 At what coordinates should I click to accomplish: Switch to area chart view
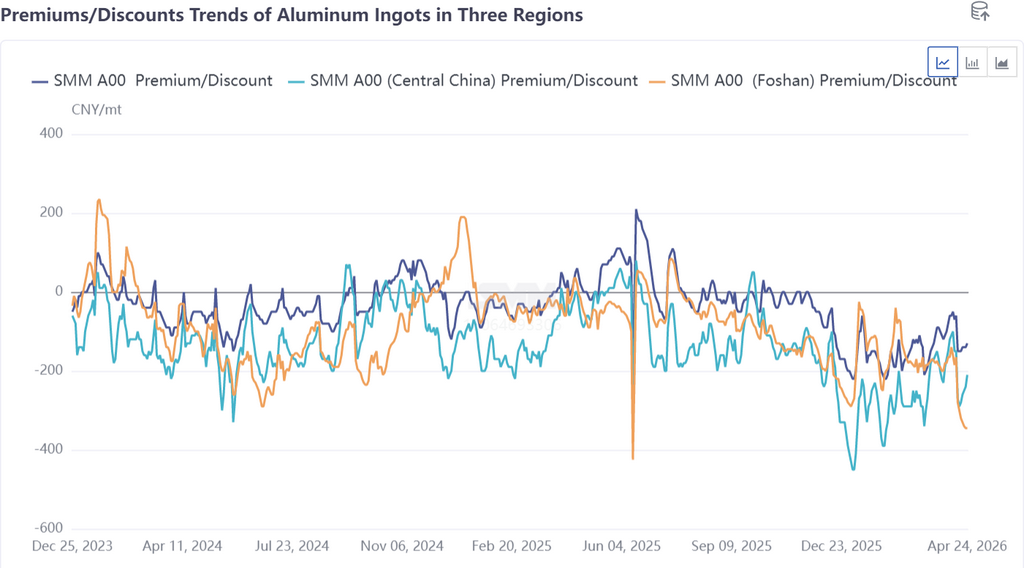click(1001, 63)
